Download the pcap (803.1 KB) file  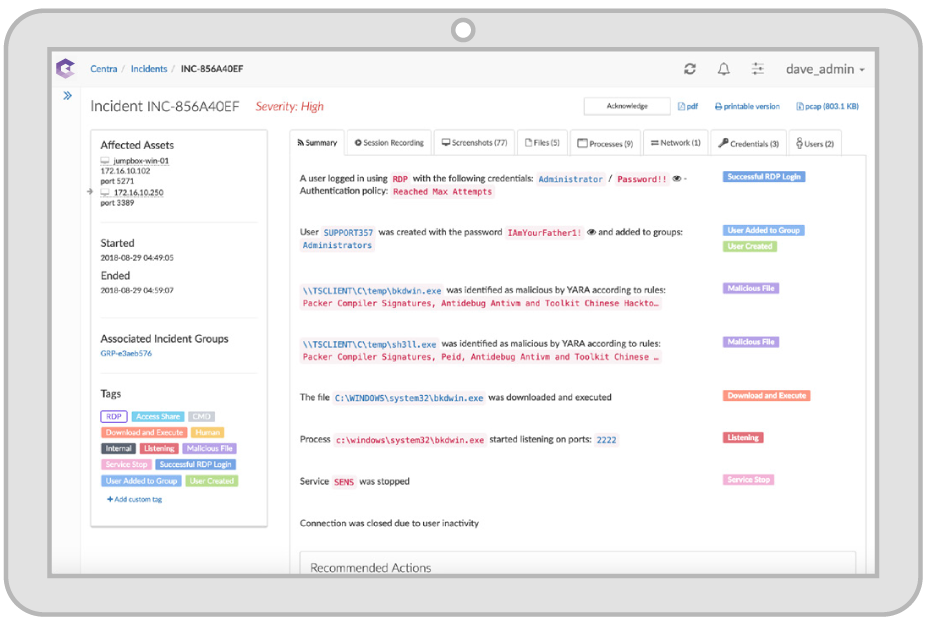827,106
